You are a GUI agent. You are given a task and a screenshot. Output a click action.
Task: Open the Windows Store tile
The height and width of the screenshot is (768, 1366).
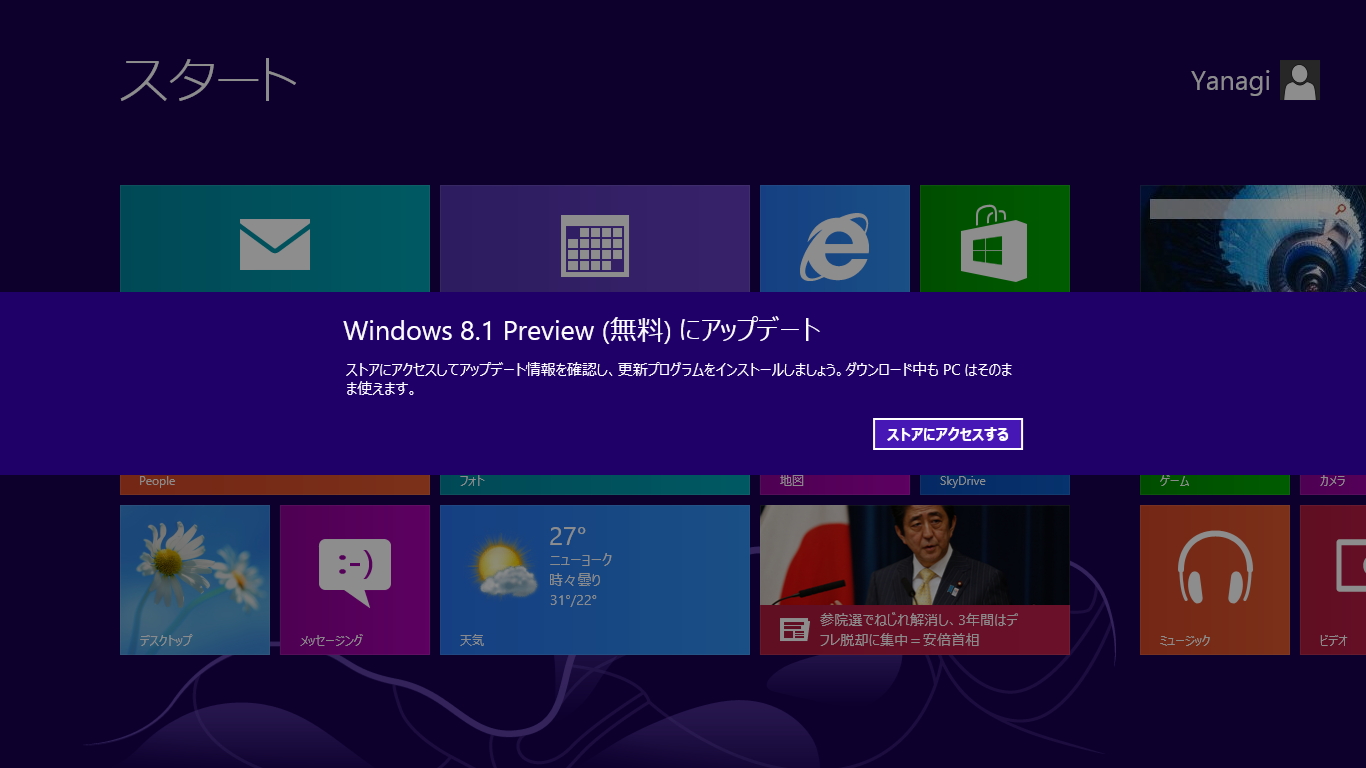tap(994, 238)
